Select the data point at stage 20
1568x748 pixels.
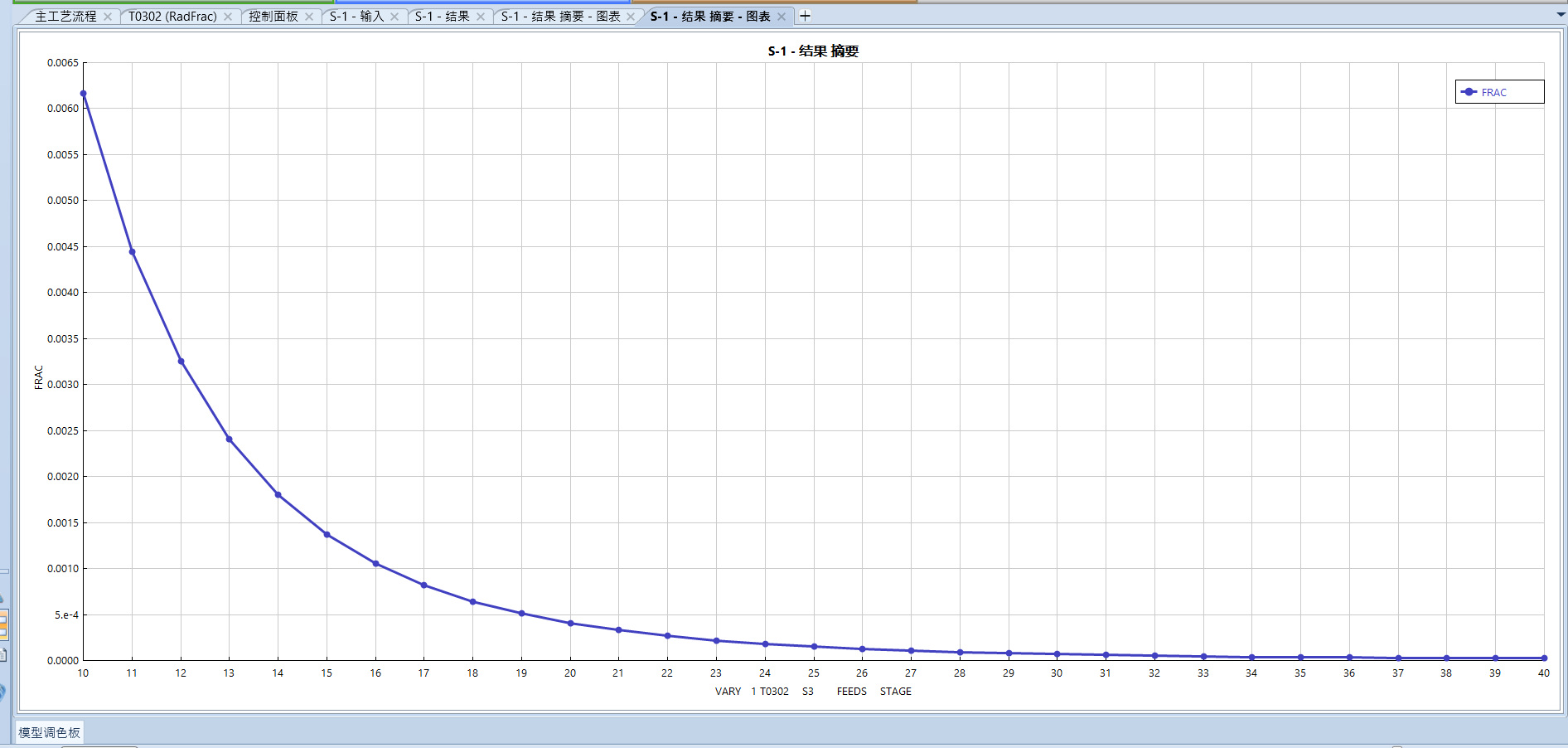coord(570,624)
